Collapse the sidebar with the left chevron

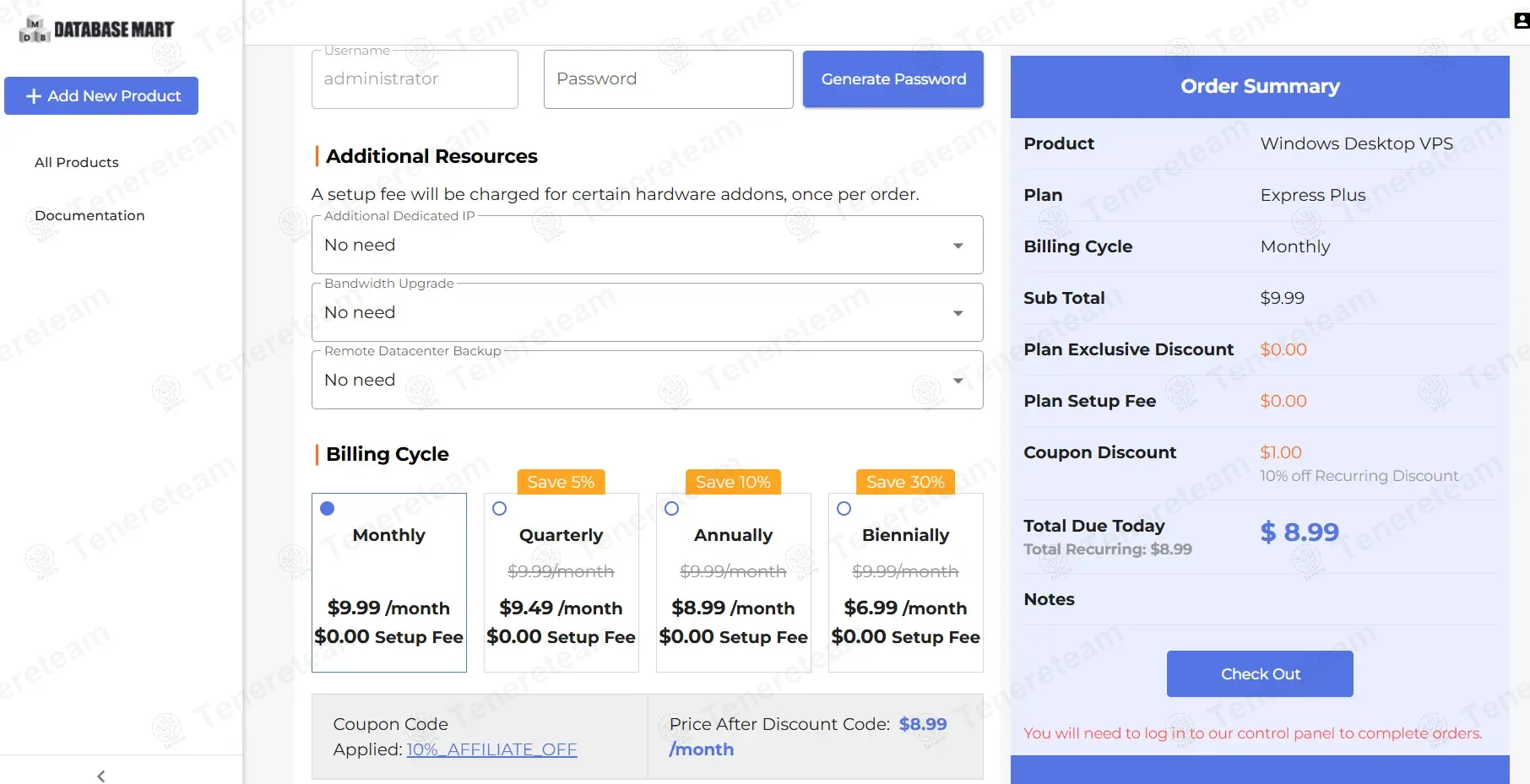[x=101, y=776]
